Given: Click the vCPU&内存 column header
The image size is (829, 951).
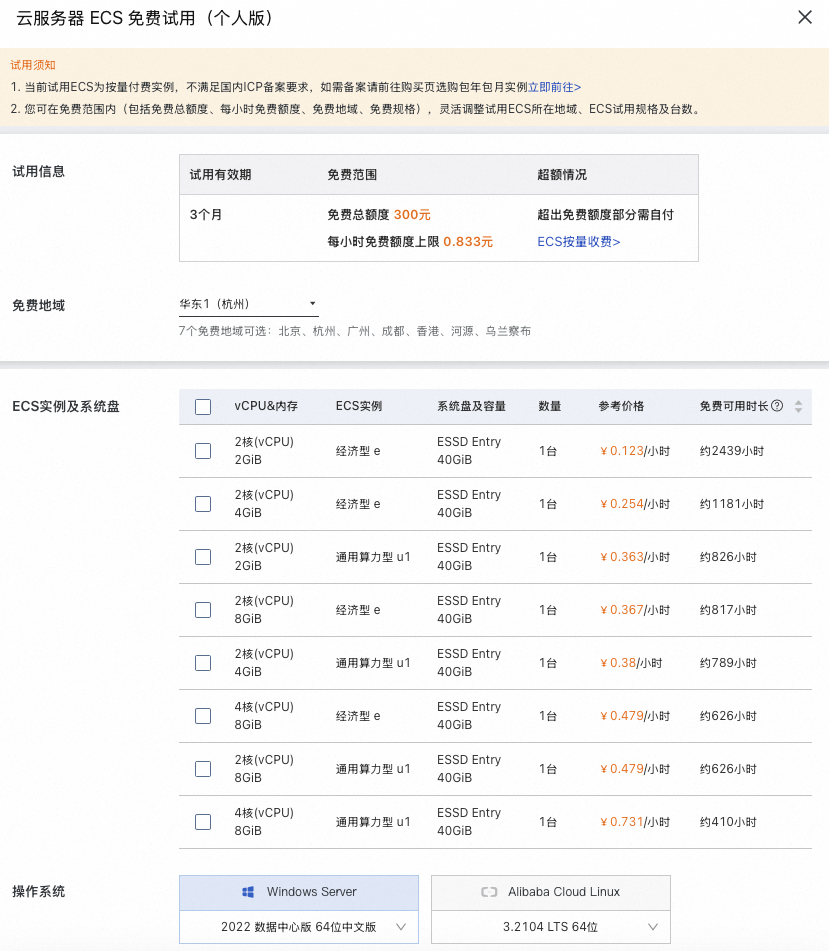Looking at the screenshot, I should 266,406.
